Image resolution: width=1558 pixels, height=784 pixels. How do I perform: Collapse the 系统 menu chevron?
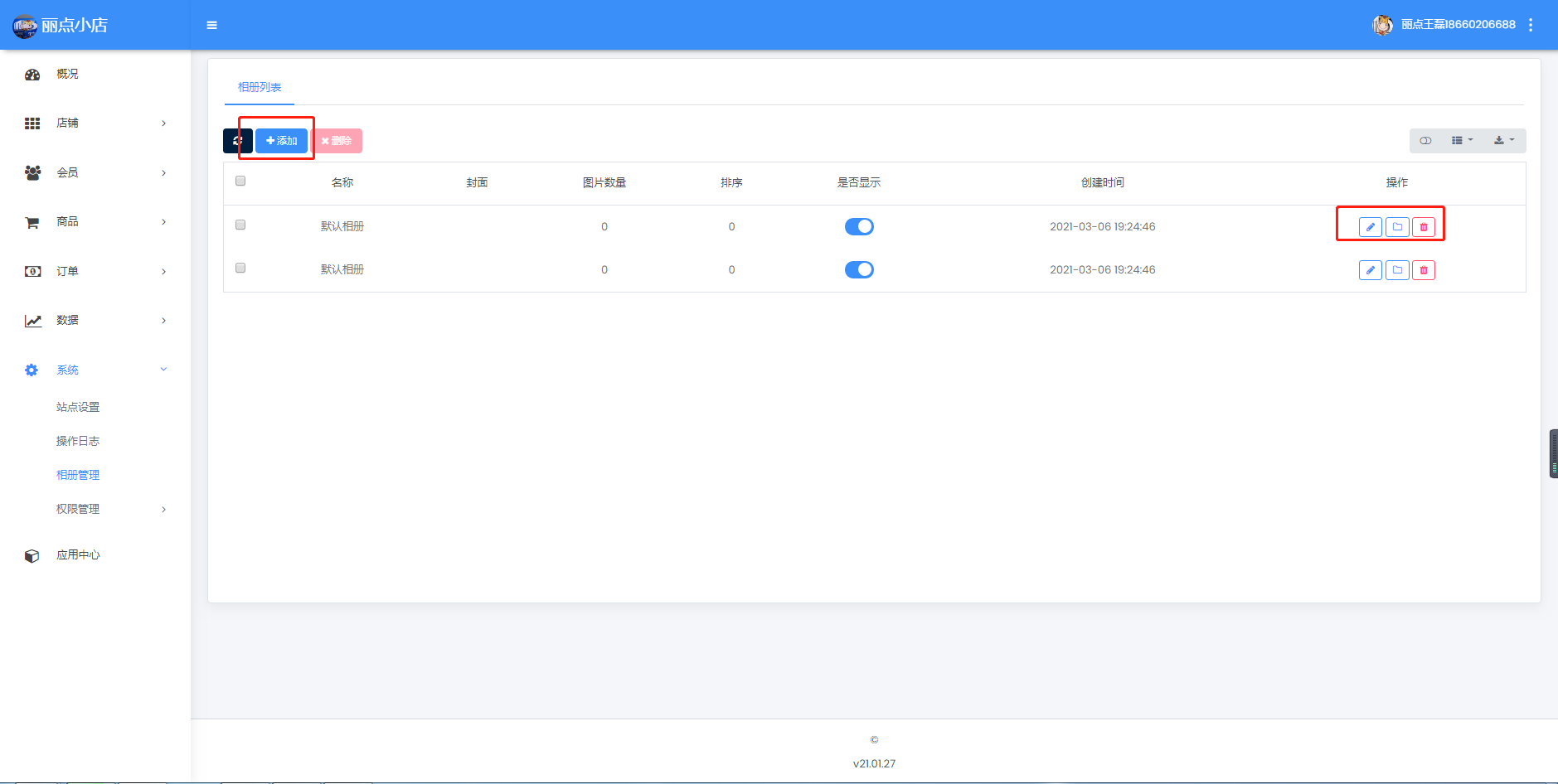[163, 370]
